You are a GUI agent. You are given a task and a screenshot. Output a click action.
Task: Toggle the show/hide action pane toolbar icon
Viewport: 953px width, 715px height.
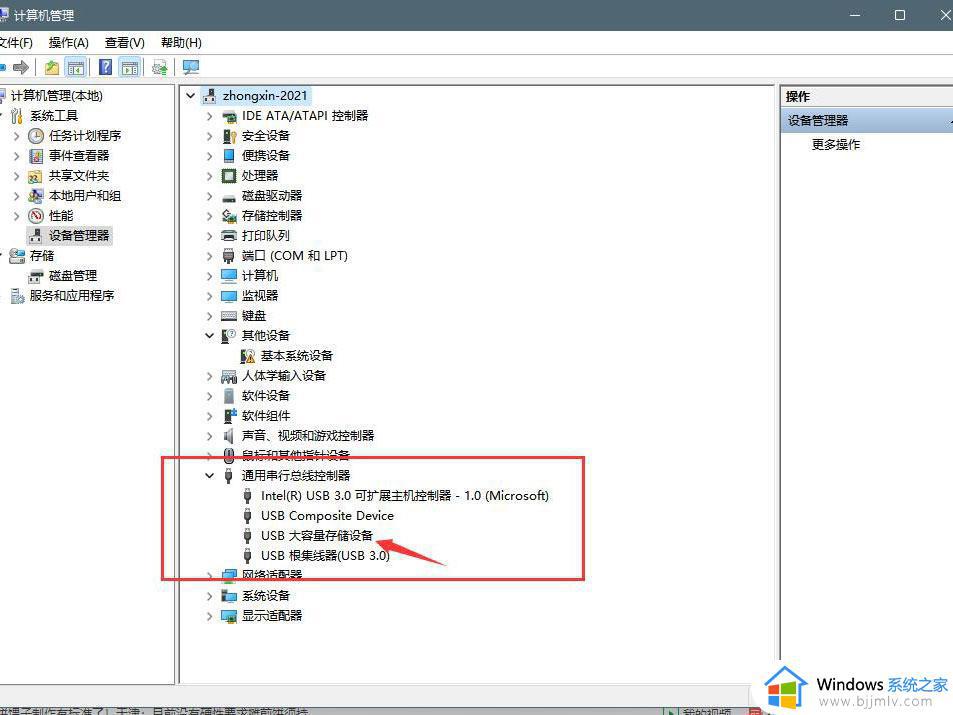(x=129, y=67)
